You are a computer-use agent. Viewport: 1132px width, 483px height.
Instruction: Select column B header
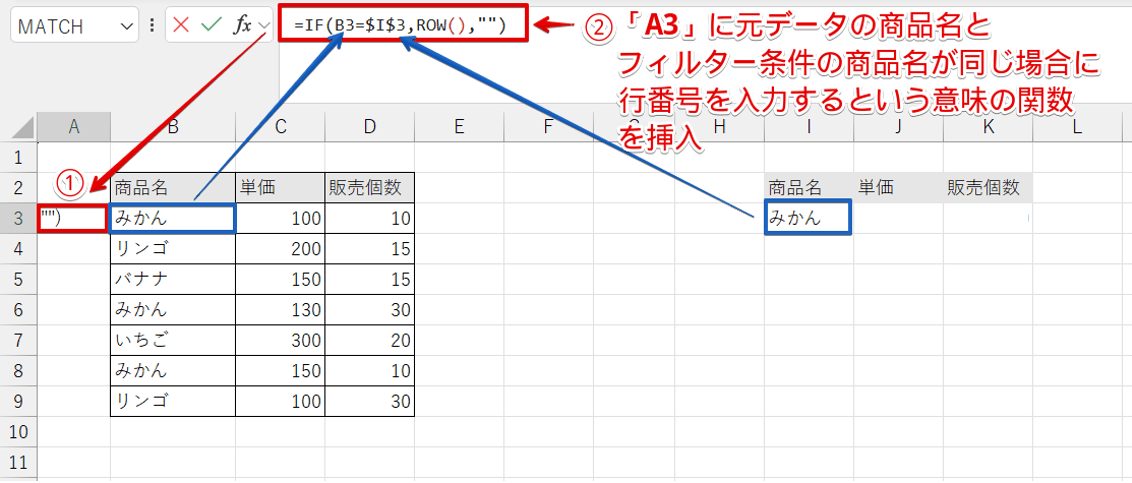(173, 127)
